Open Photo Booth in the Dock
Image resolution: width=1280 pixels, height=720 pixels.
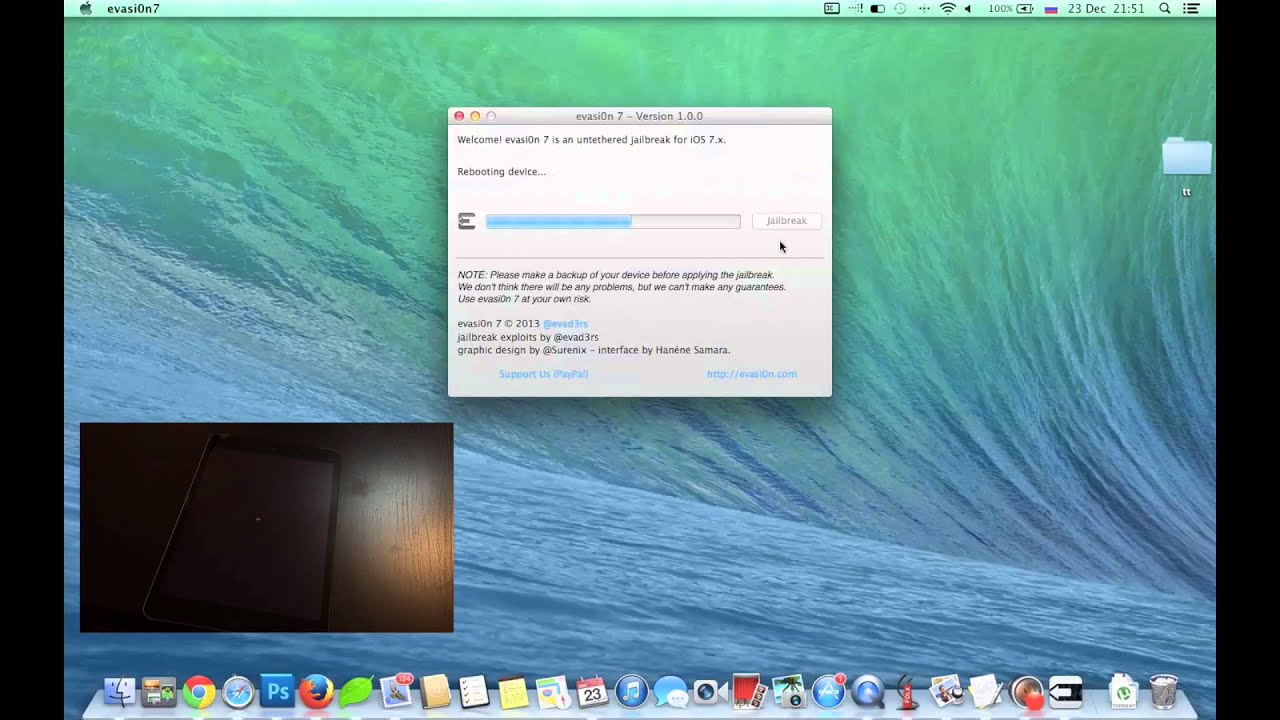pyautogui.click(x=749, y=692)
